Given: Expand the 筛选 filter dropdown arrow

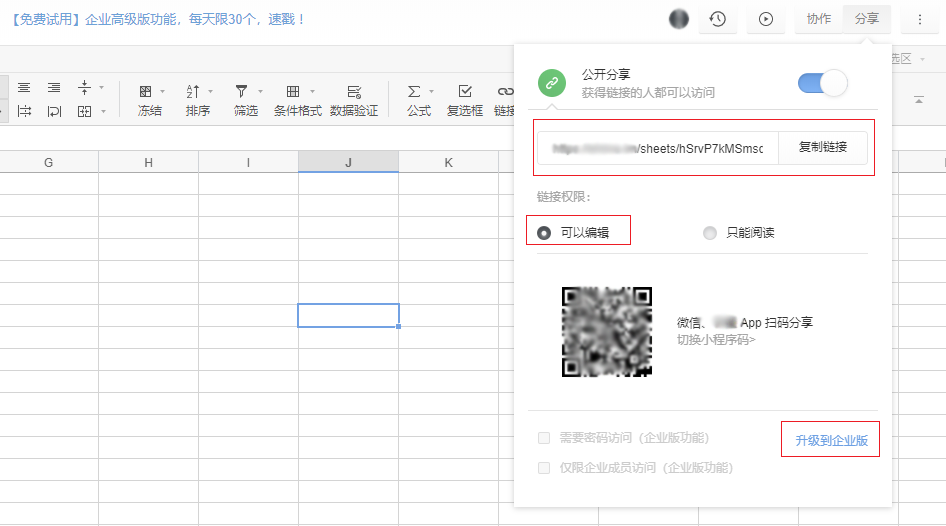Looking at the screenshot, I should [x=261, y=92].
